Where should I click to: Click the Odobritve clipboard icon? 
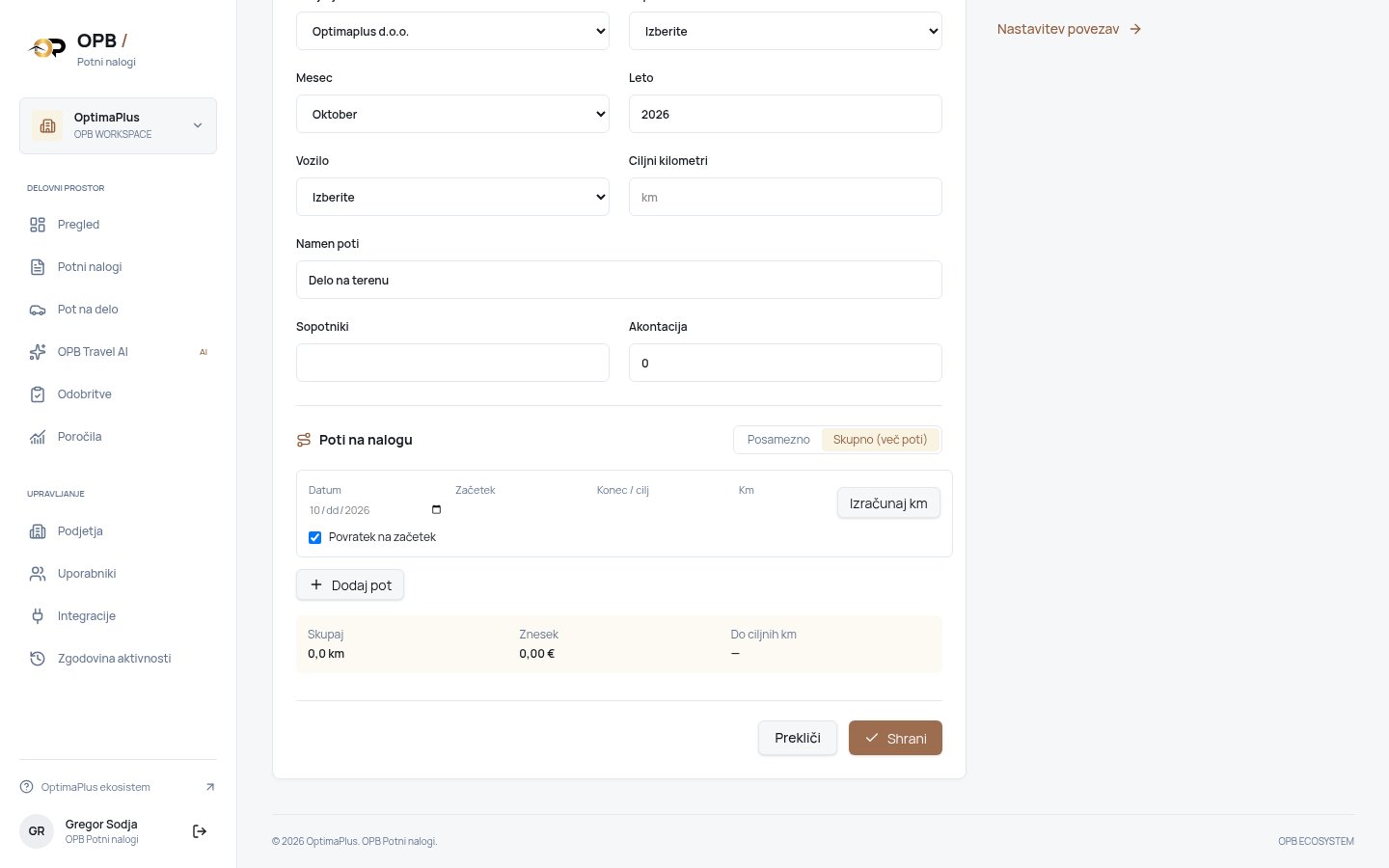coord(38,394)
